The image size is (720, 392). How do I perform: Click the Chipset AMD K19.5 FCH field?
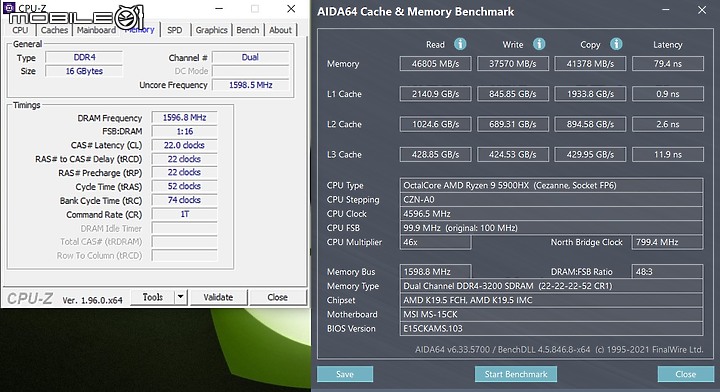click(551, 300)
